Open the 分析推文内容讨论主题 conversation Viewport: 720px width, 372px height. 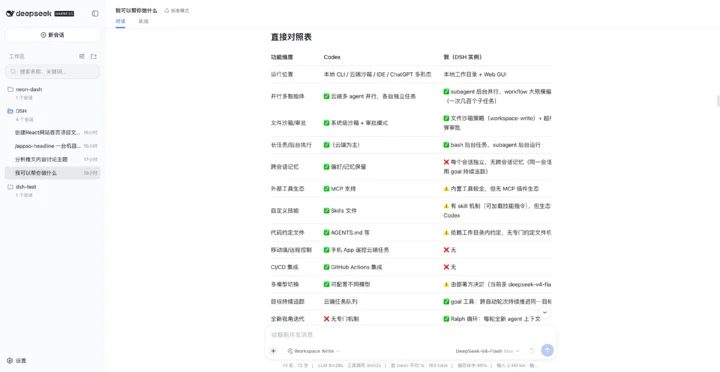[x=52, y=159]
